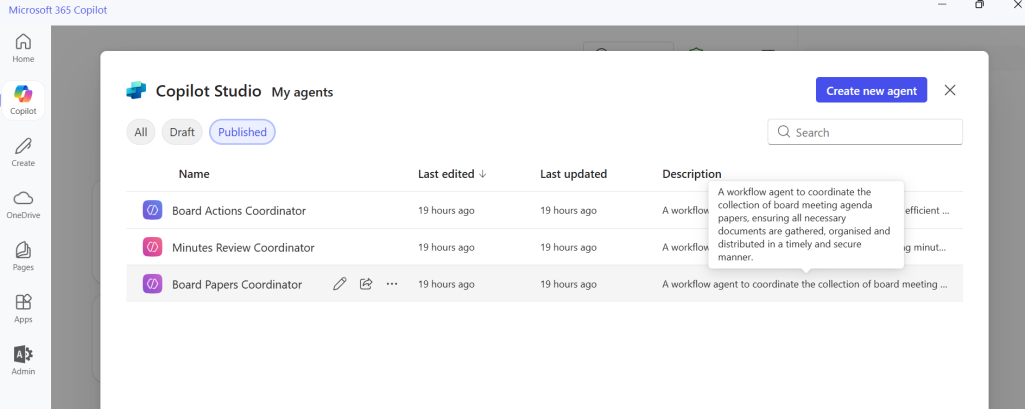Open Copilot in the left sidebar
Viewport: 1025px width, 409px height.
(x=23, y=100)
